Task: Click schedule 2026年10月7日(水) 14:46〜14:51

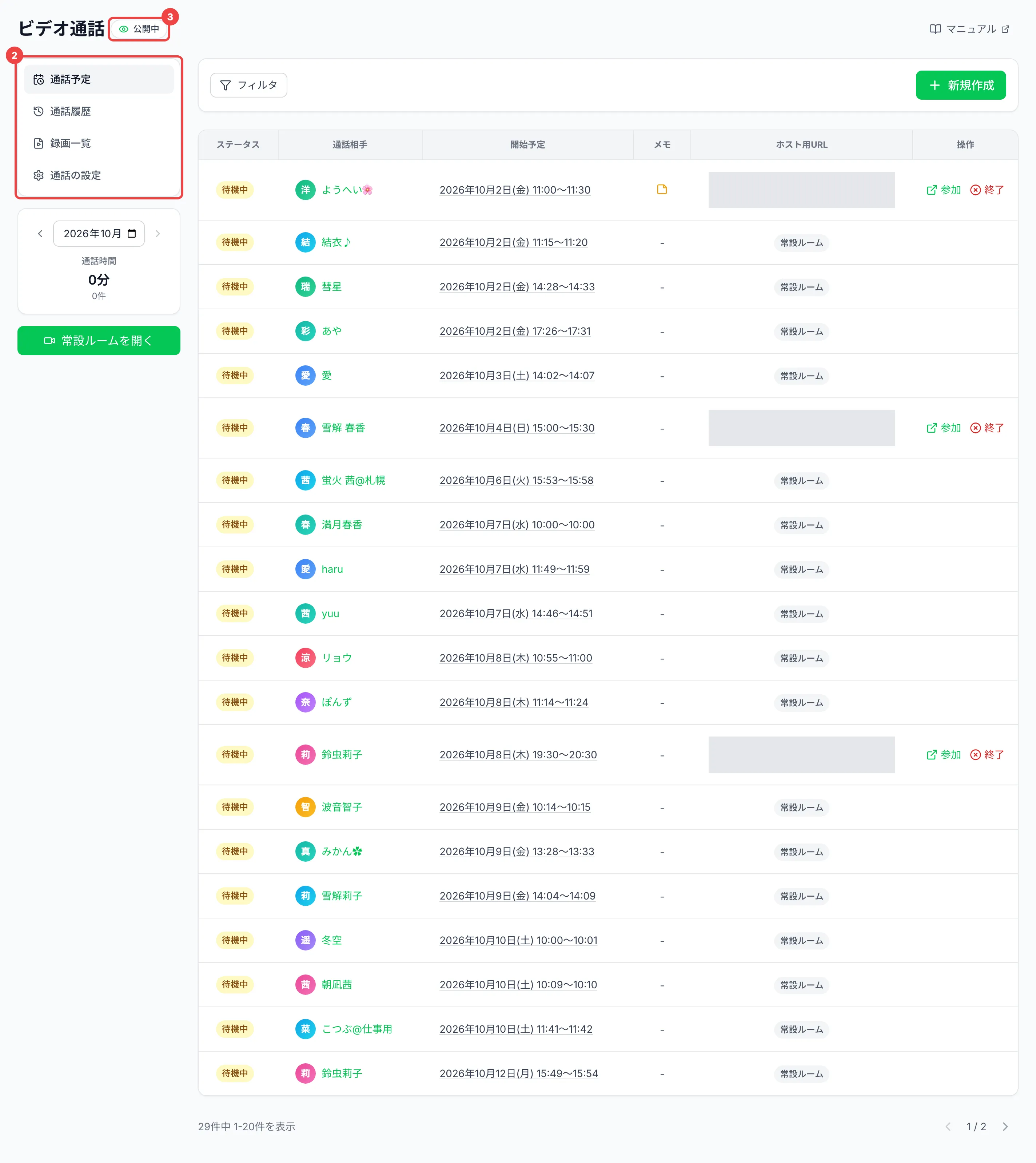Action: [516, 614]
